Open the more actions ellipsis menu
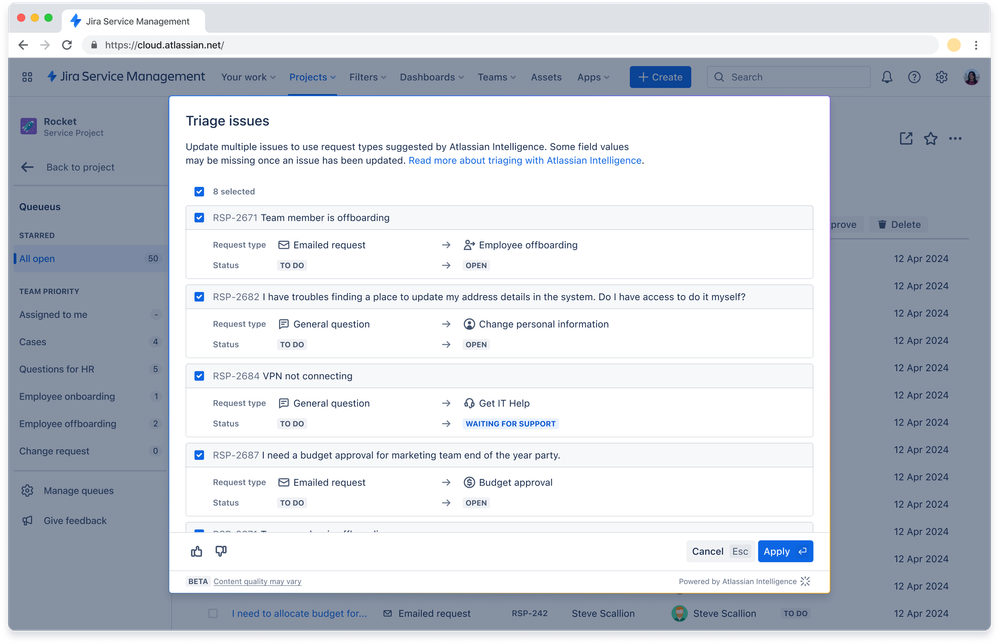The image size is (999, 644). point(955,138)
